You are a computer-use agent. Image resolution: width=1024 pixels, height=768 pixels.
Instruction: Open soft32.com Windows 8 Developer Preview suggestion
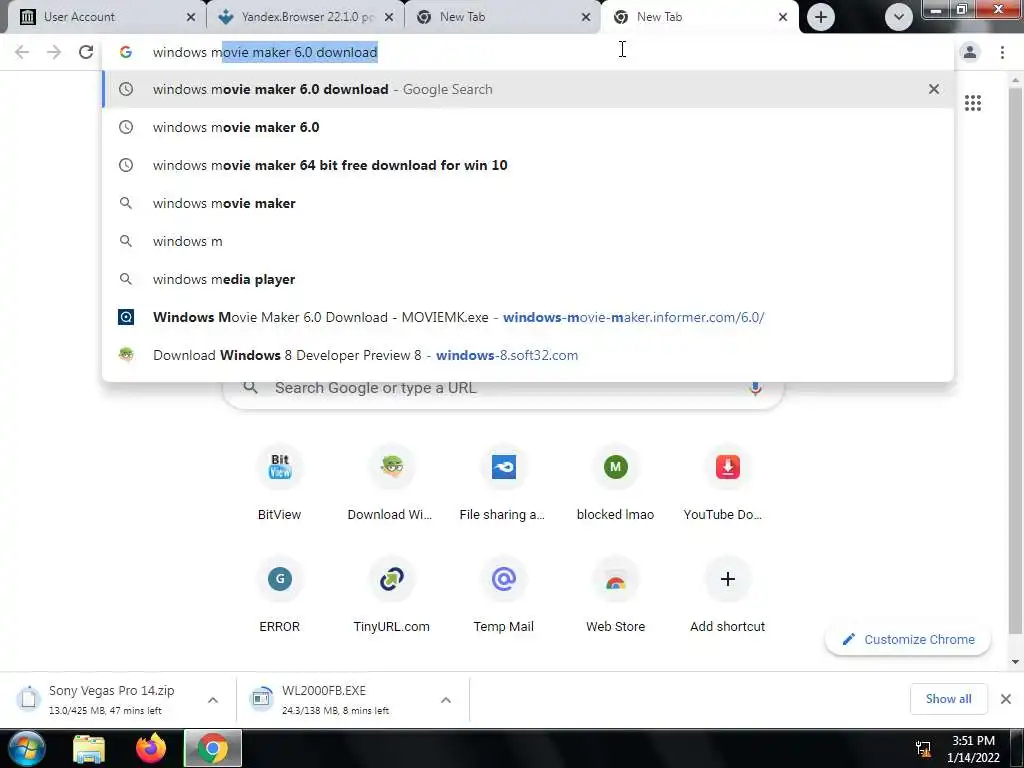click(x=528, y=355)
